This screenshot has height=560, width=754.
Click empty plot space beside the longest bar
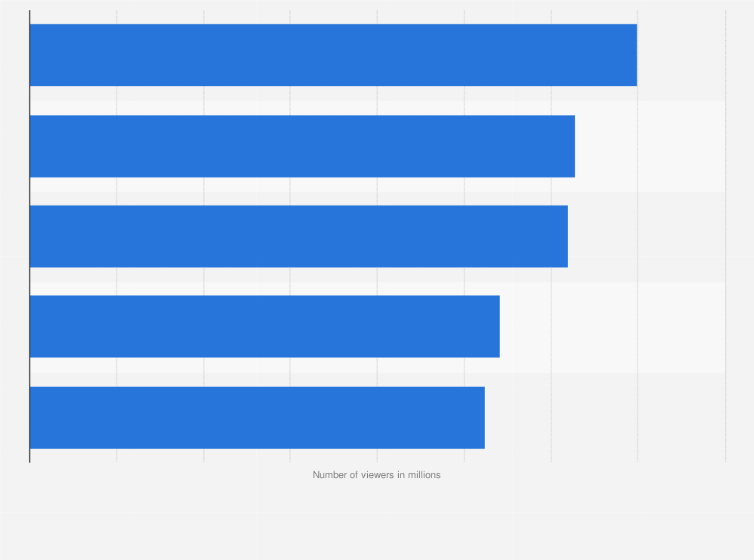coord(681,55)
